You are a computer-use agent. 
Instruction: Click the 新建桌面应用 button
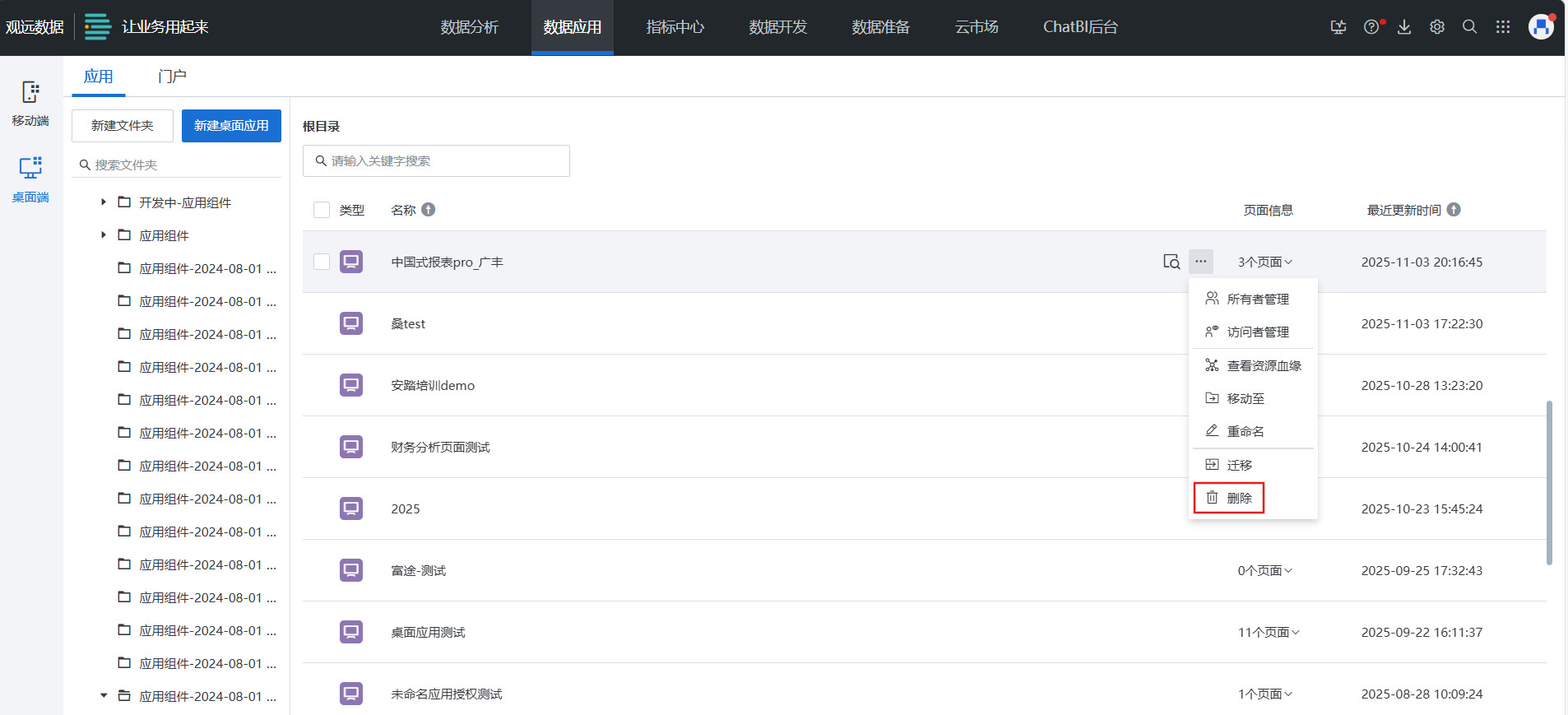click(231, 126)
